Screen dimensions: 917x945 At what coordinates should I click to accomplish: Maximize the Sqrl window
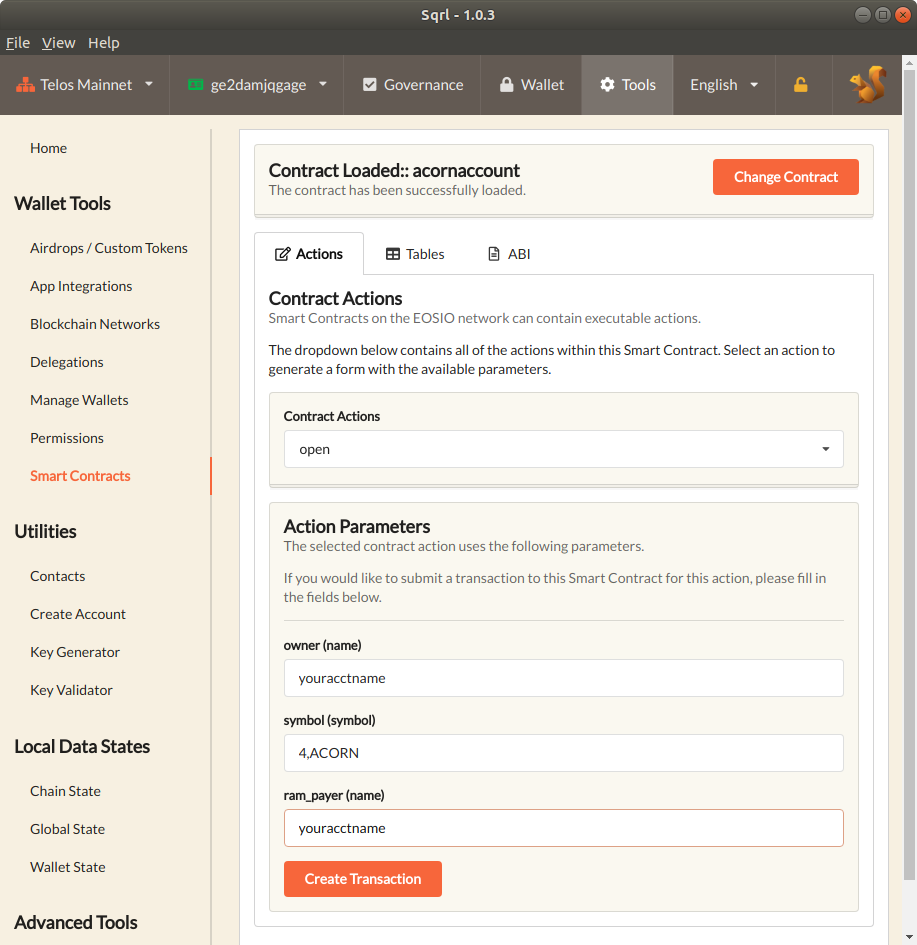883,15
